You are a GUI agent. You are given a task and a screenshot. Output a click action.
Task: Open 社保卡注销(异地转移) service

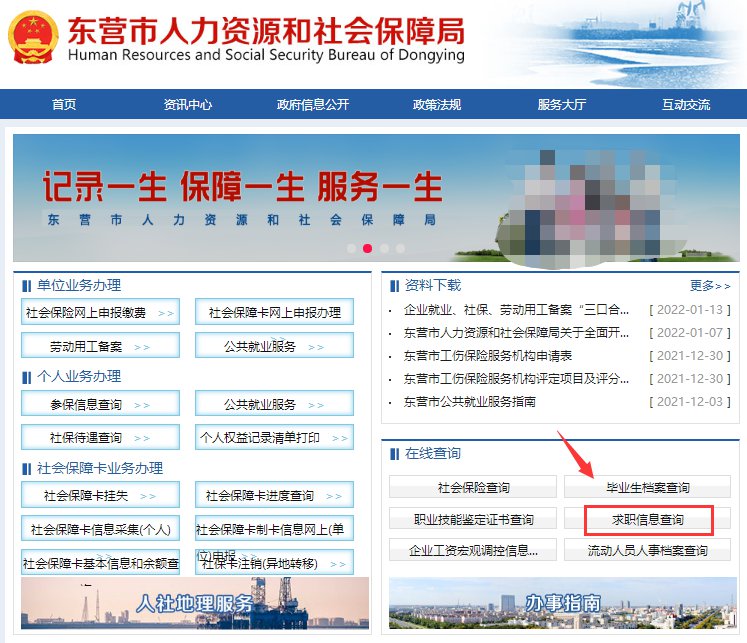click(274, 563)
